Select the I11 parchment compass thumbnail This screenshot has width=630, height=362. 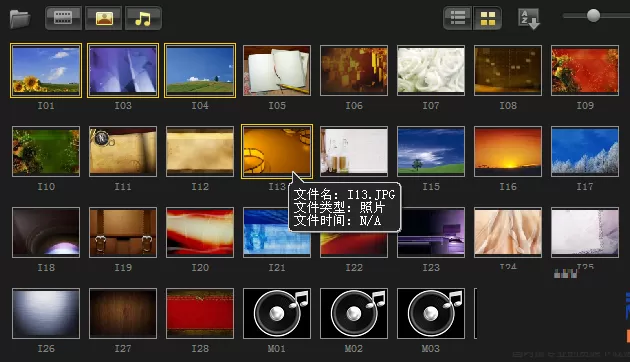point(123,151)
